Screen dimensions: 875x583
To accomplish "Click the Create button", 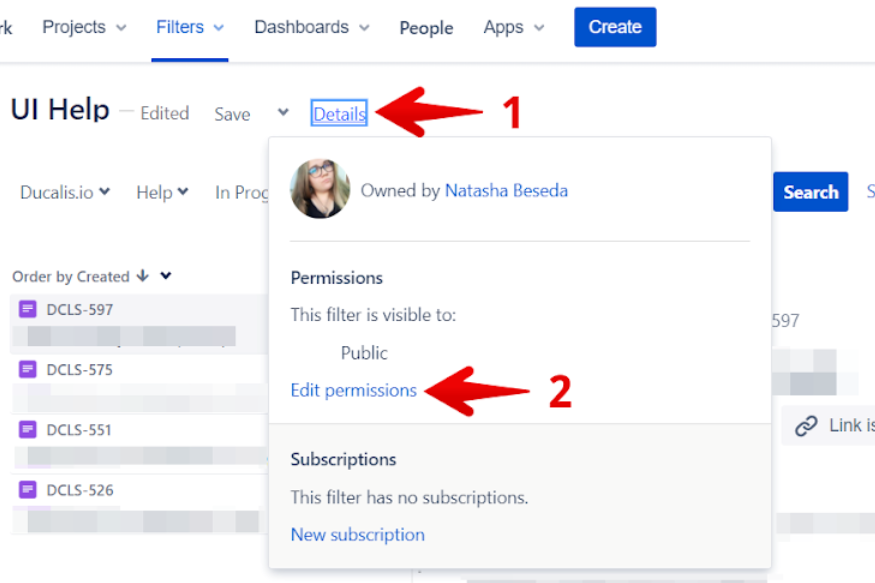I will 614,27.
